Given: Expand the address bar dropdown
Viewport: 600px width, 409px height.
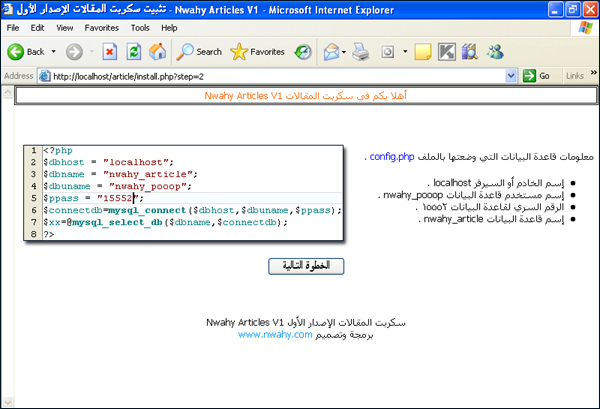Looking at the screenshot, I should pyautogui.click(x=511, y=76).
